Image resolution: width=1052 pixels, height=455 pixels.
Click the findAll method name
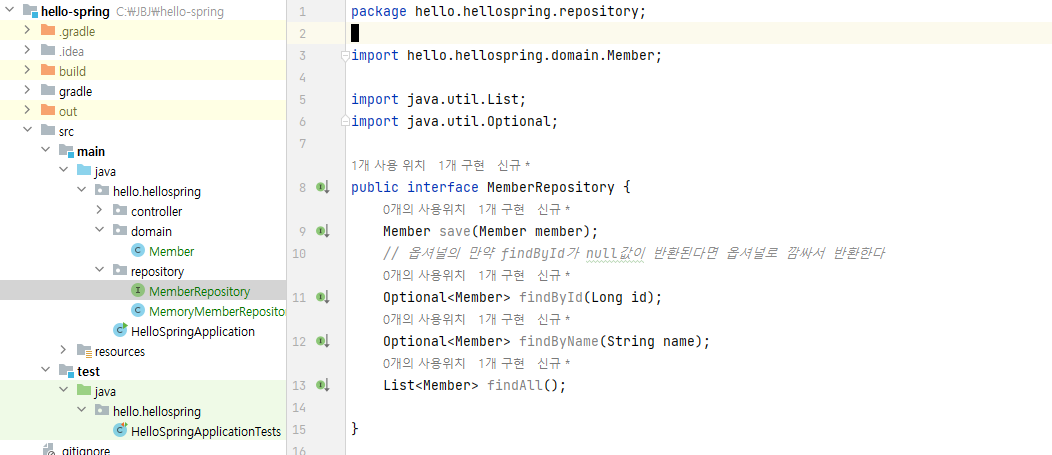click(515, 386)
